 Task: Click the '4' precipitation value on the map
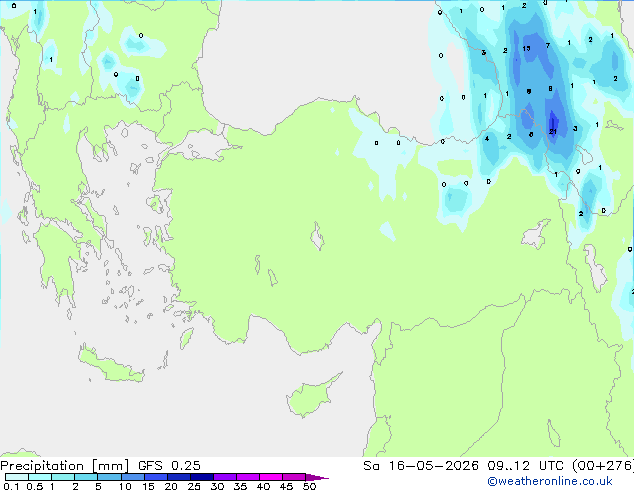[487, 139]
